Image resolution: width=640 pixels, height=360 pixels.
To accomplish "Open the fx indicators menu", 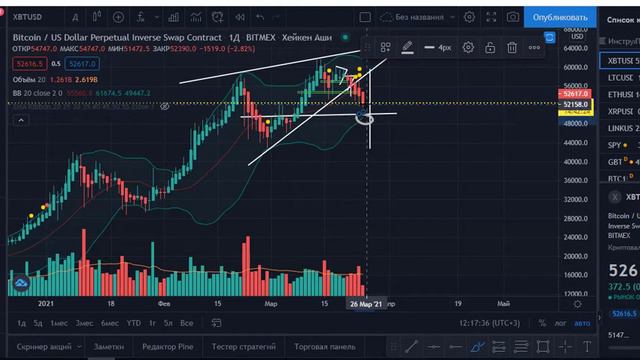I will pyautogui.click(x=140, y=17).
